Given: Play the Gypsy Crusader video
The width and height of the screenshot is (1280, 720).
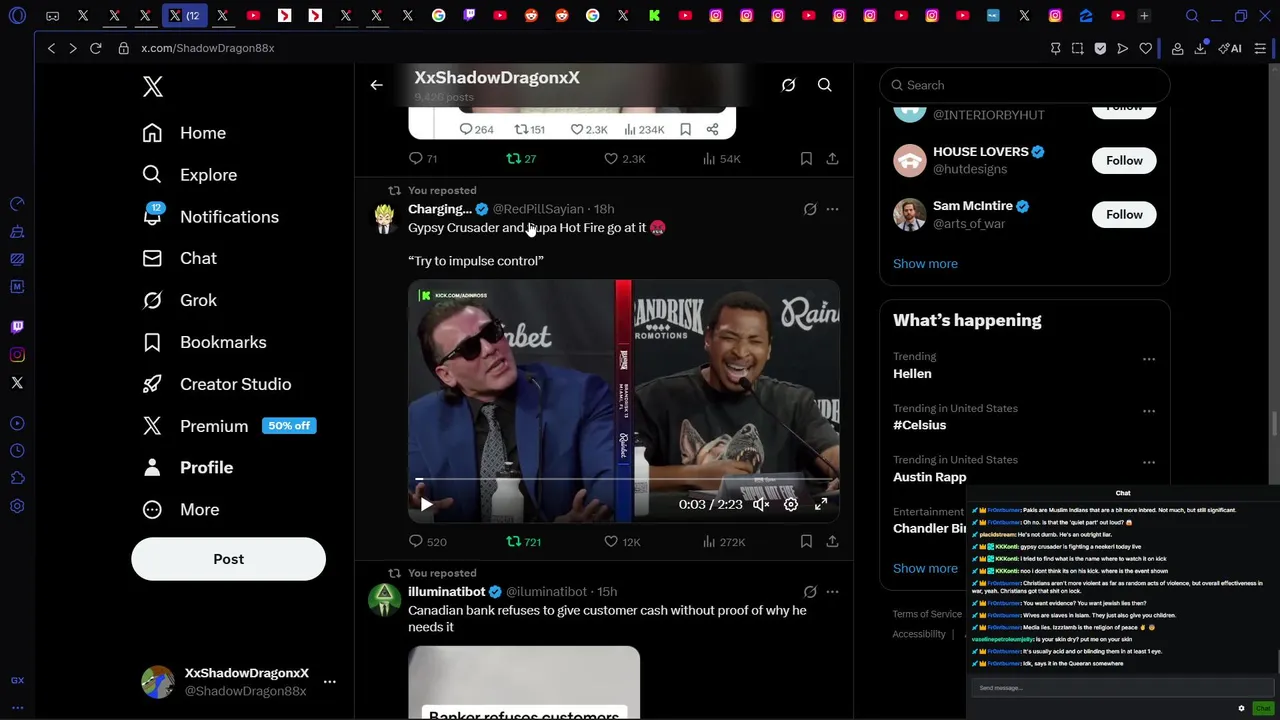Looking at the screenshot, I should coord(426,505).
